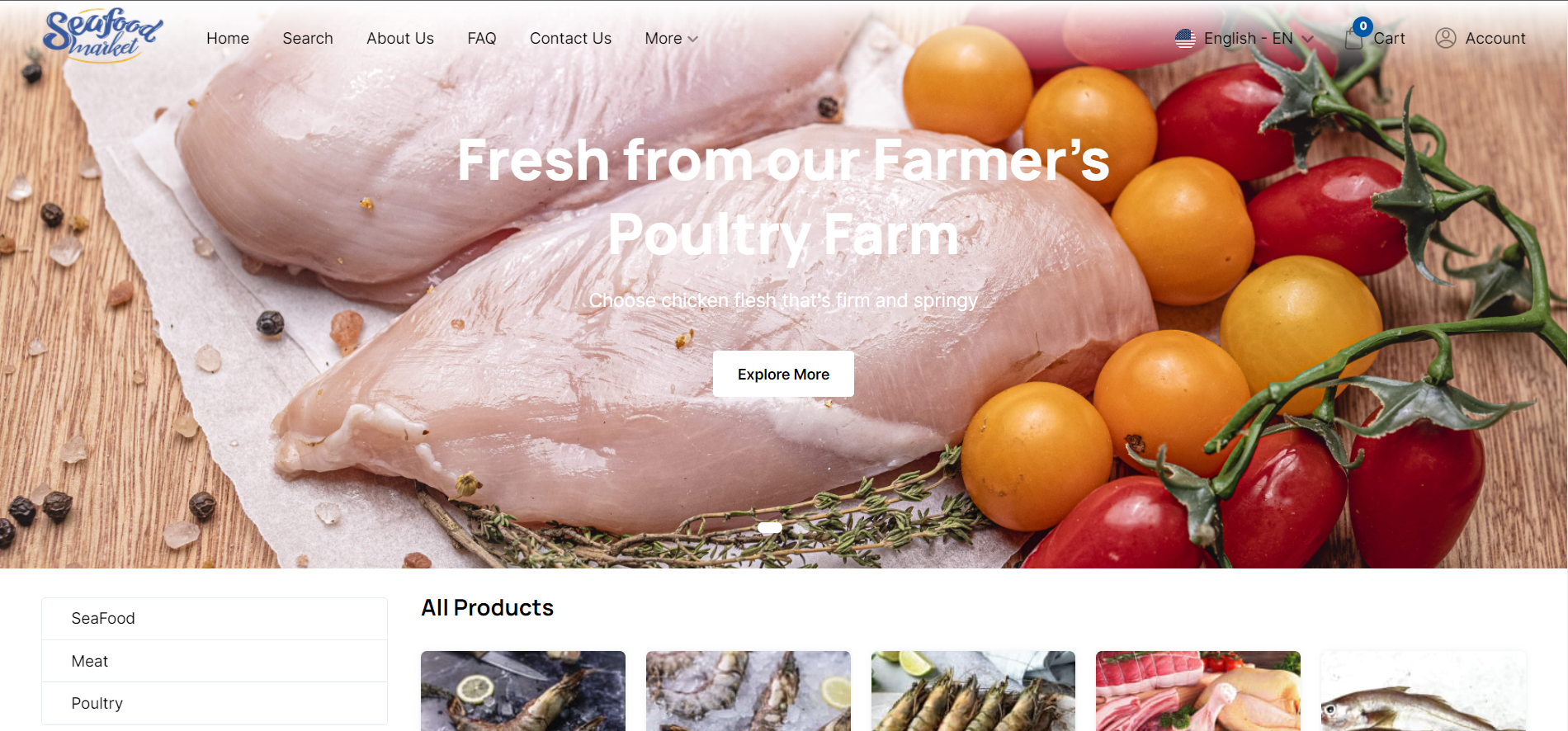Open the first shrimp product thumbnail
Screen dimensions: 1568x731
tap(523, 691)
